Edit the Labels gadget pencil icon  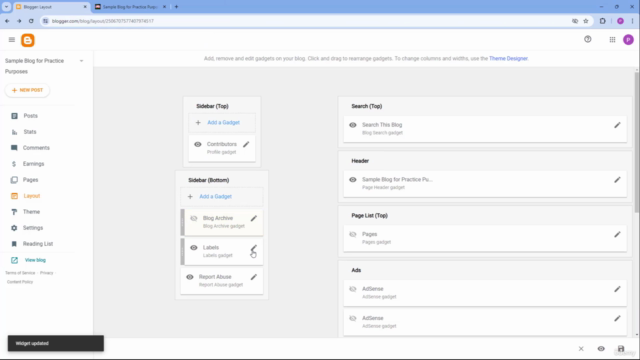click(253, 248)
